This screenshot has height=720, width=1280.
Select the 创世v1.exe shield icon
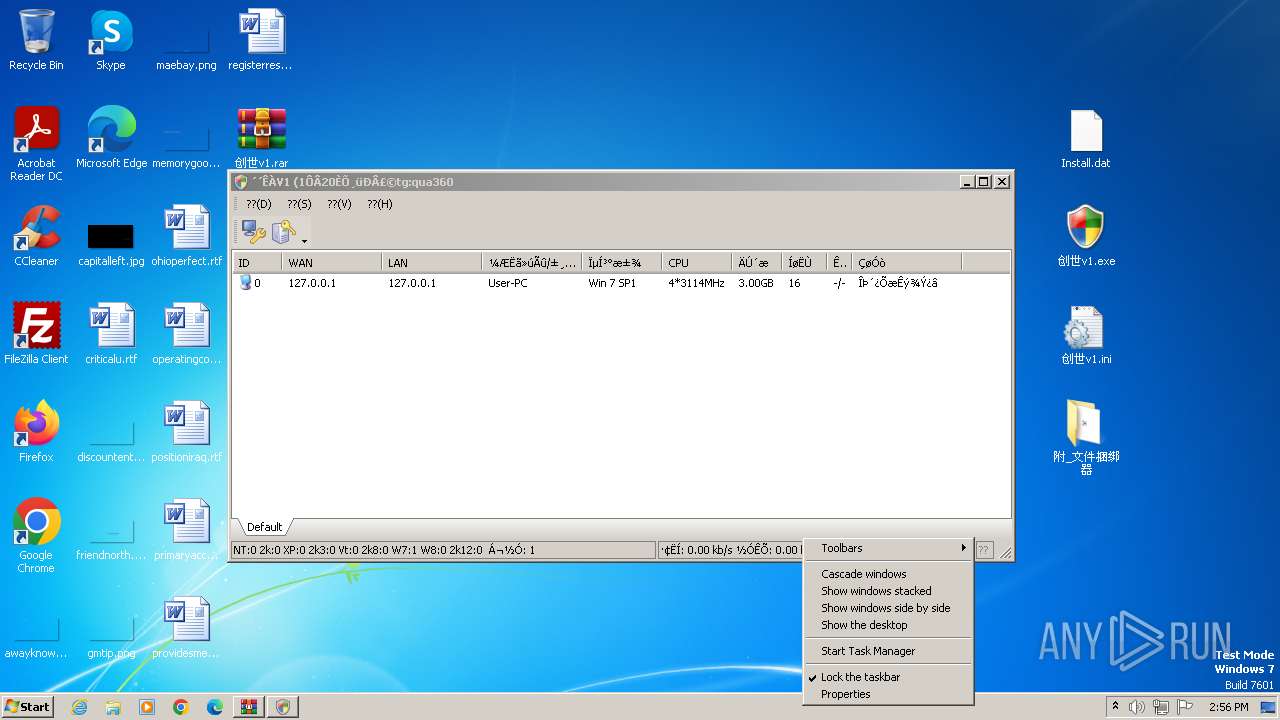(1086, 236)
